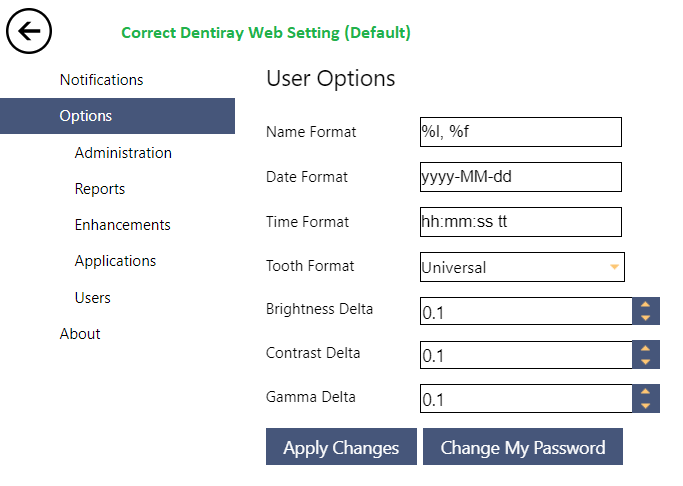Show the About page
The height and width of the screenshot is (486, 683).
tap(80, 334)
